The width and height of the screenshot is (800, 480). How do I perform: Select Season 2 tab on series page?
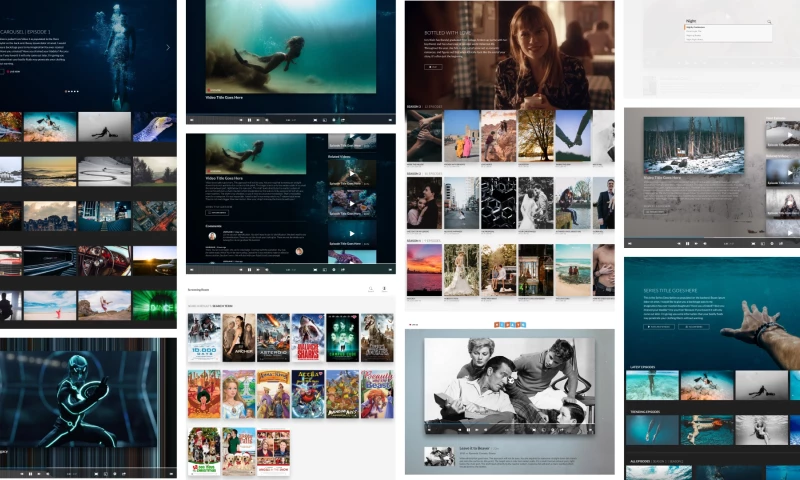click(677, 462)
